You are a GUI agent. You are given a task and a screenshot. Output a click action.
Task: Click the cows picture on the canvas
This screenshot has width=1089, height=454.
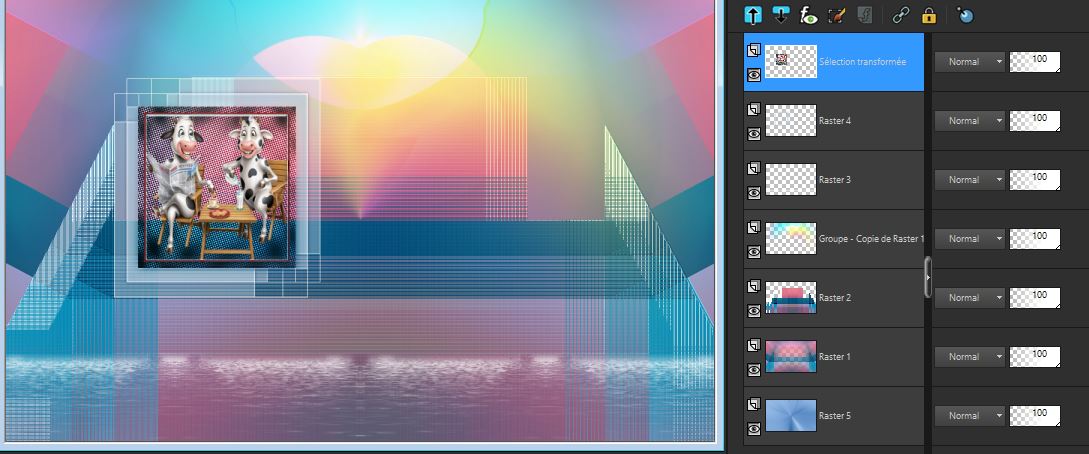(x=217, y=187)
